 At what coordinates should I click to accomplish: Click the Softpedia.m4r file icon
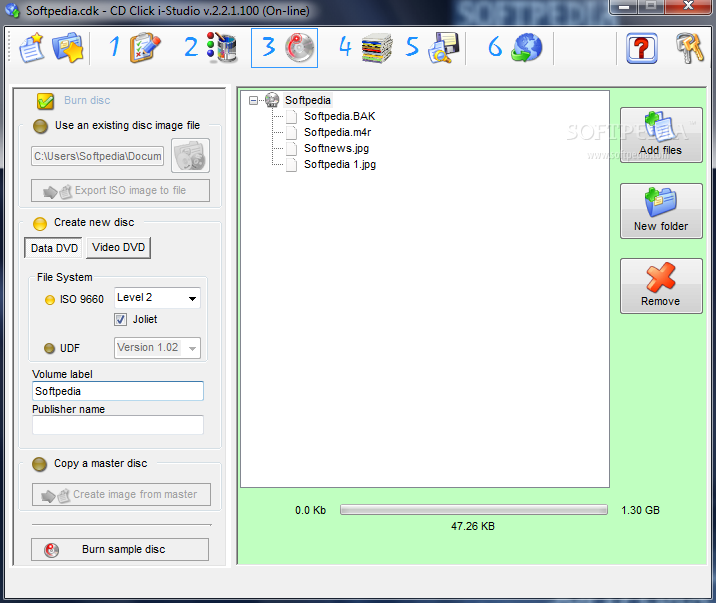[x=291, y=132]
